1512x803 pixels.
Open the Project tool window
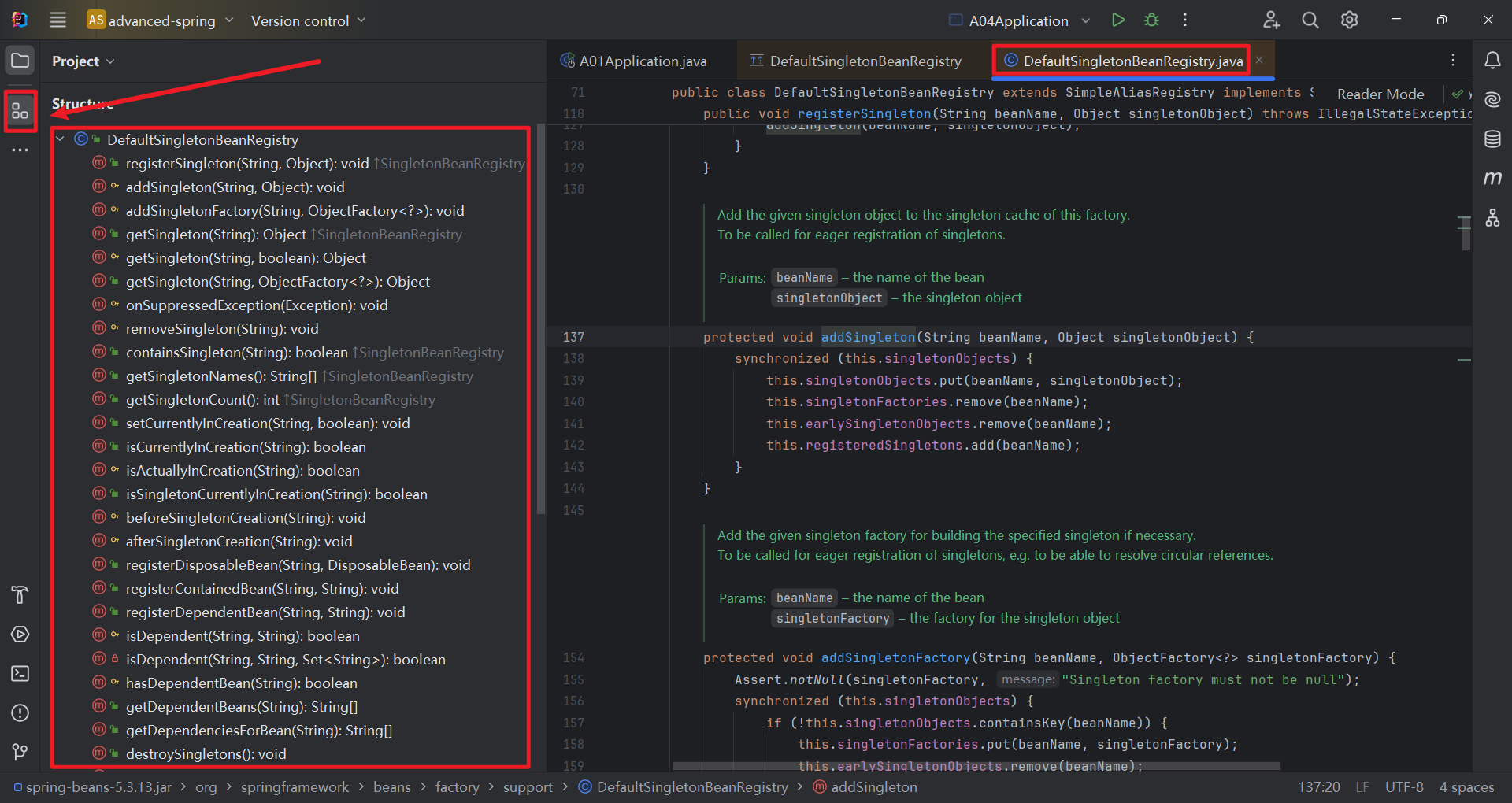20,61
